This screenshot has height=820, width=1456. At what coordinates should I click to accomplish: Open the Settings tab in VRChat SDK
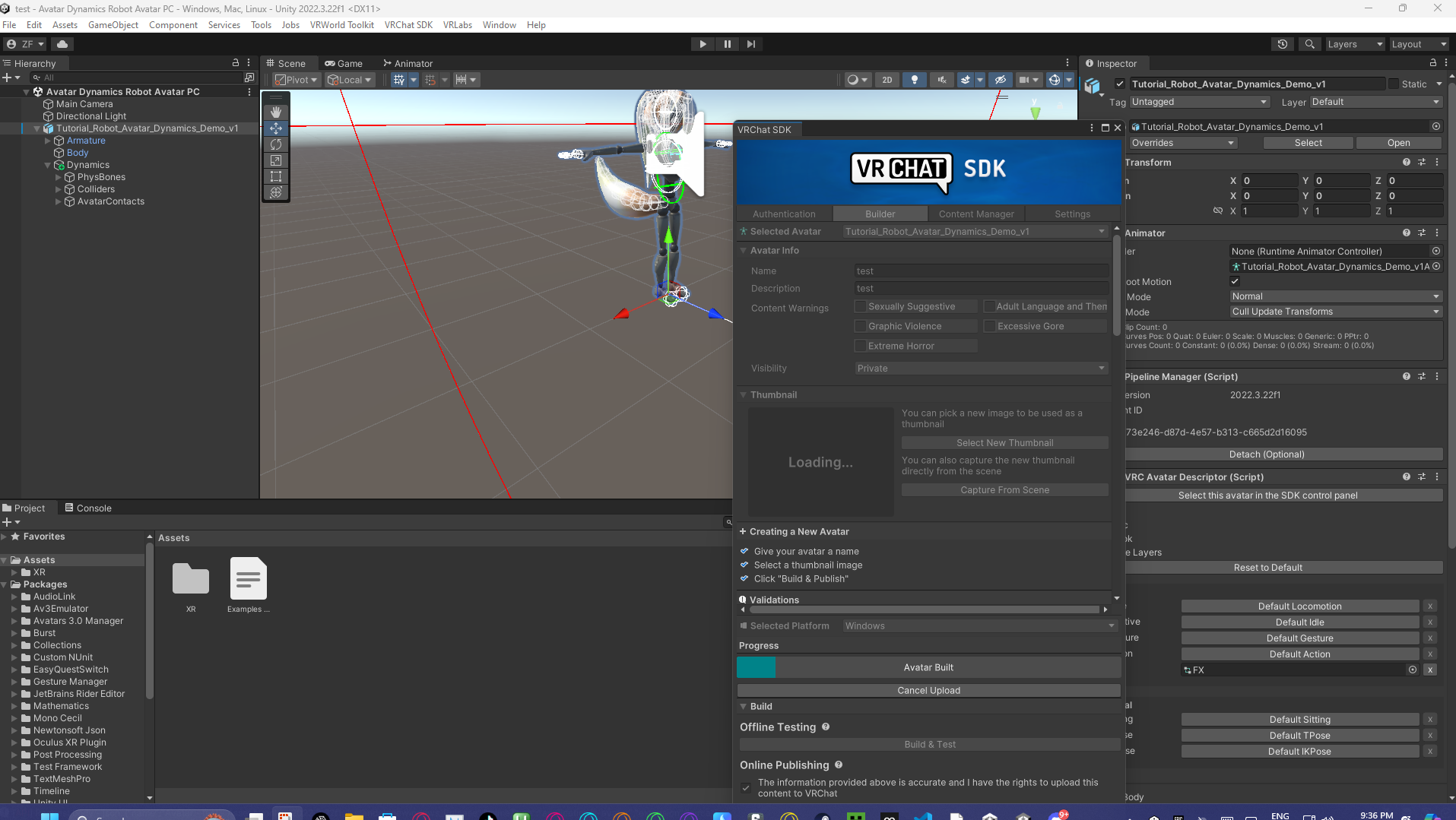point(1072,214)
